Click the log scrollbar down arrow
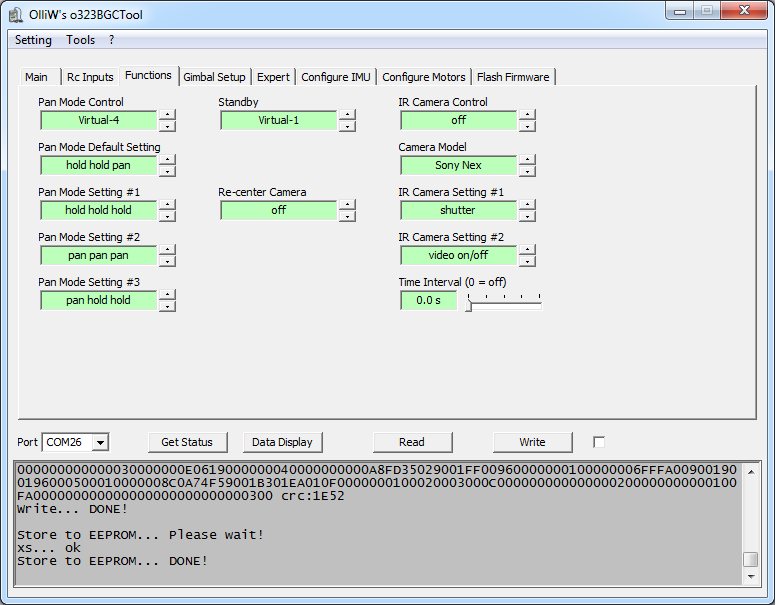 (x=750, y=577)
